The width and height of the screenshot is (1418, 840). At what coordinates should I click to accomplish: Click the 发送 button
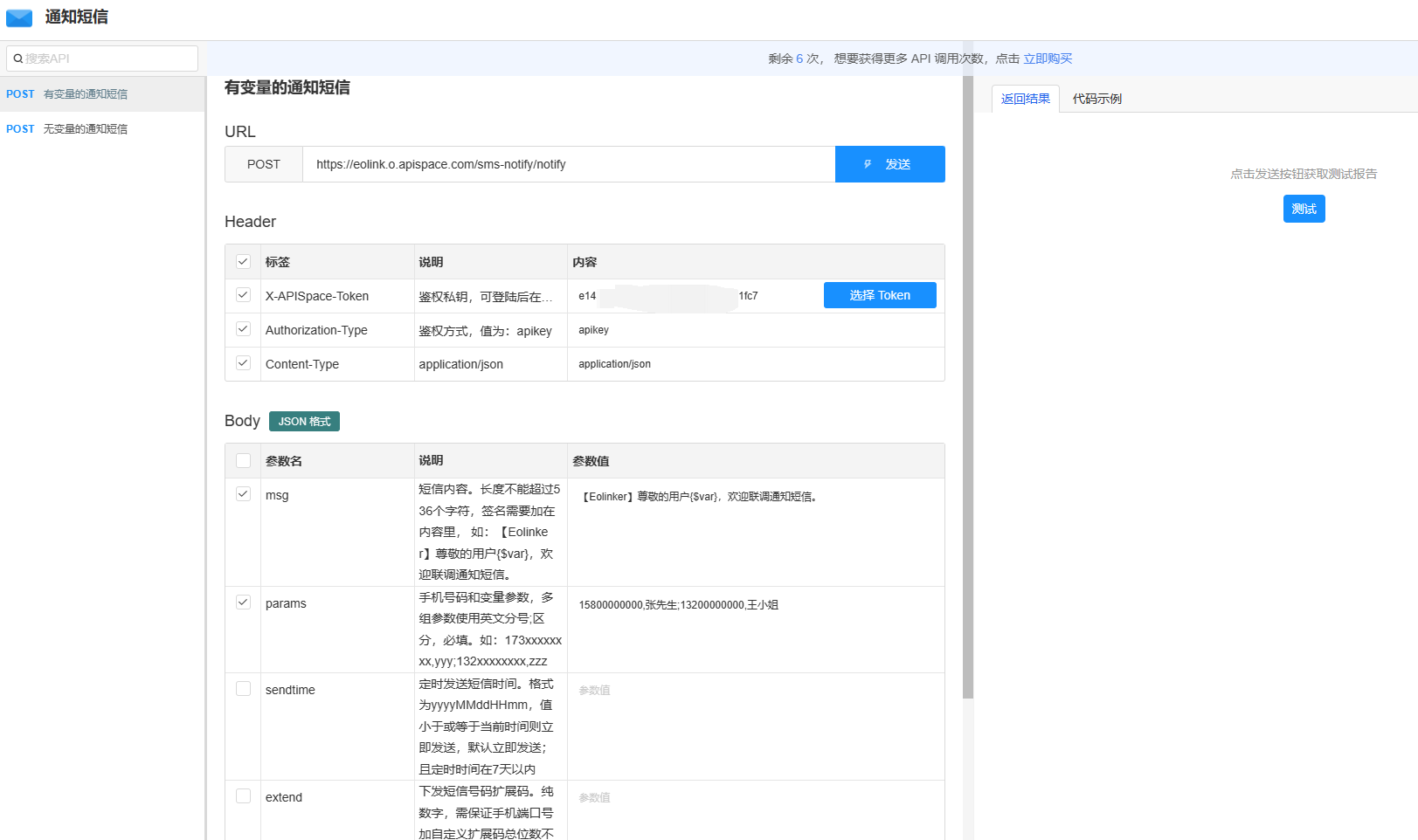click(x=889, y=164)
